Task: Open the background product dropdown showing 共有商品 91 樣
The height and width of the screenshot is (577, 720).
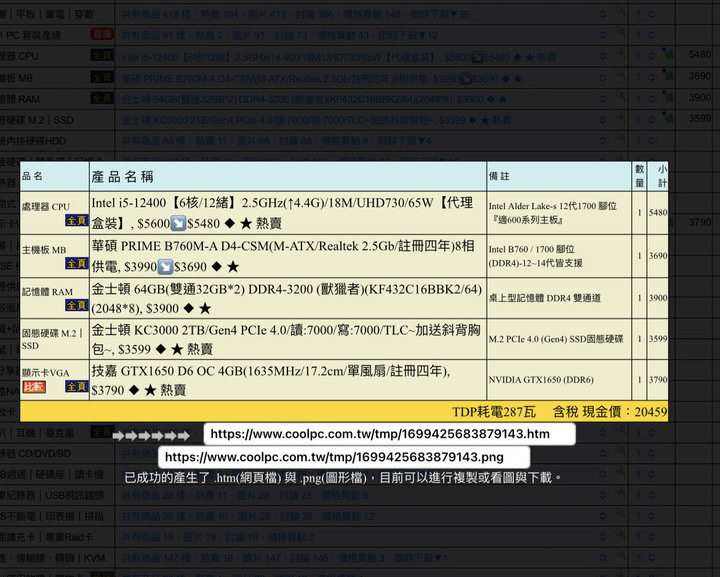Action: [x=364, y=35]
